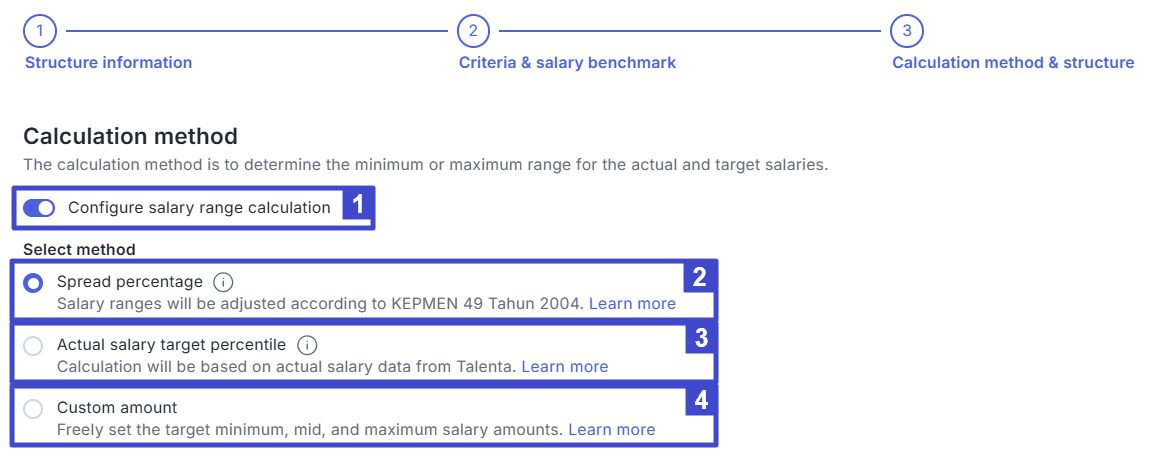Click Learn more for Talenta salary data
1157x462 pixels.
[564, 367]
